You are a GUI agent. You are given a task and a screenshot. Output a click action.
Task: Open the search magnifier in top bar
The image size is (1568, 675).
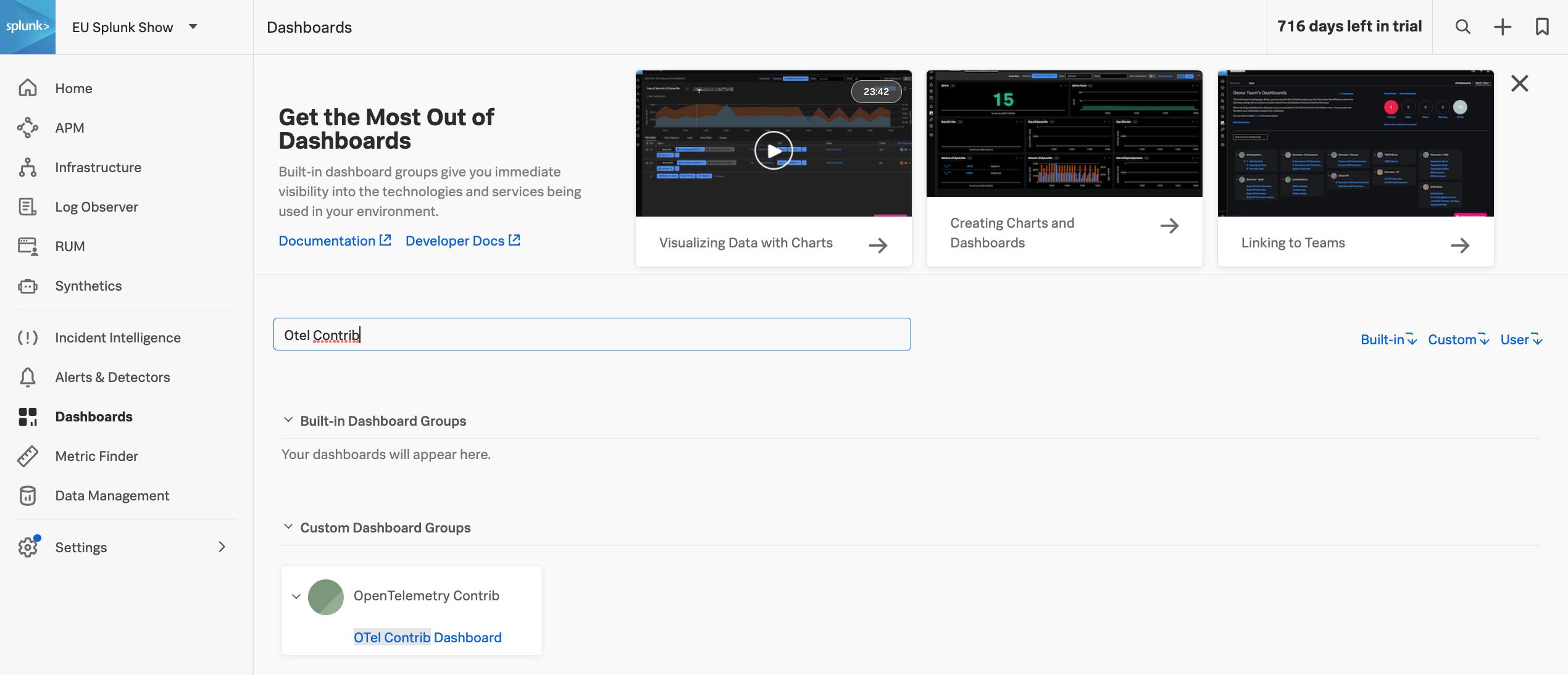(x=1462, y=27)
